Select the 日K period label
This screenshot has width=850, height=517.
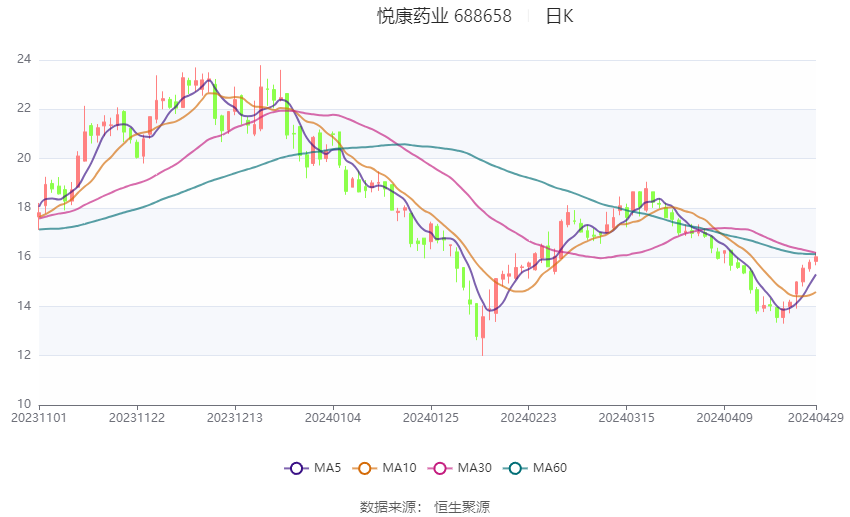point(559,16)
